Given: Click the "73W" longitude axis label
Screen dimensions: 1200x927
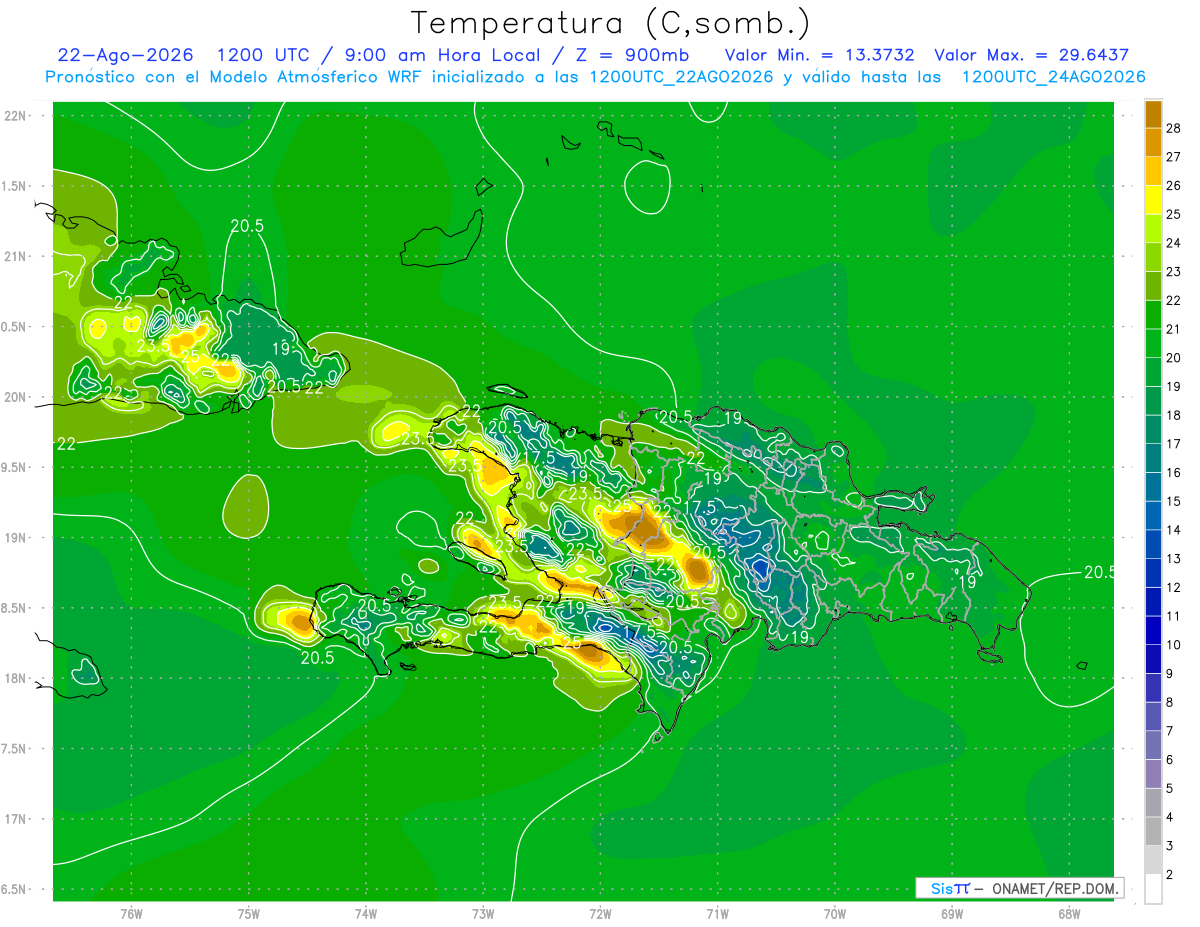Looking at the screenshot, I should pos(483,914).
